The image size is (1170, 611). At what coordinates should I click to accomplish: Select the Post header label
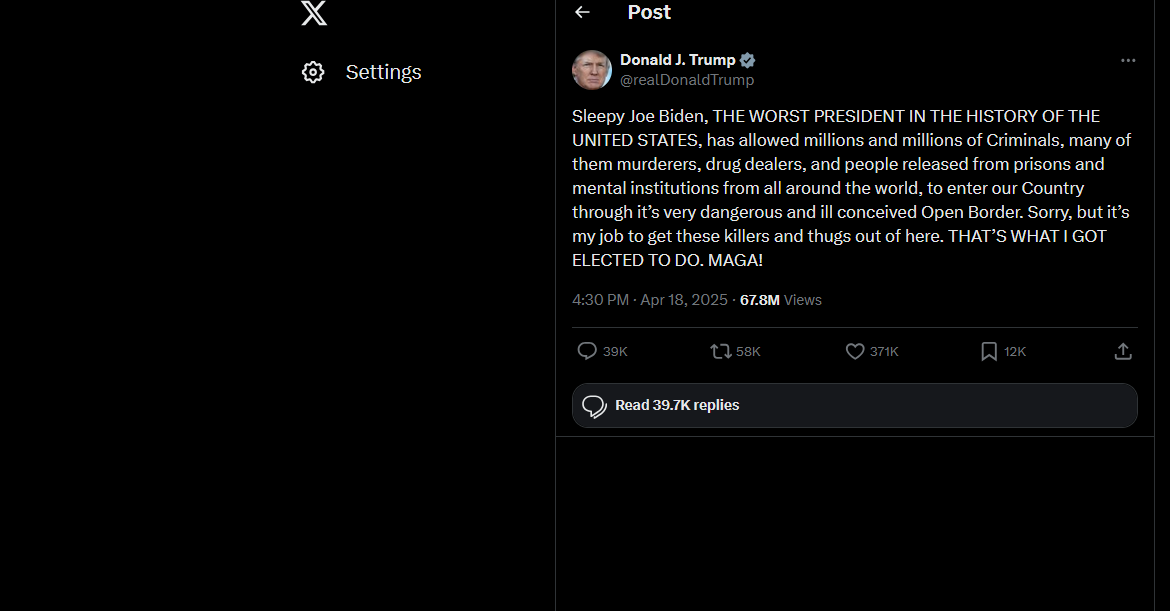point(648,12)
